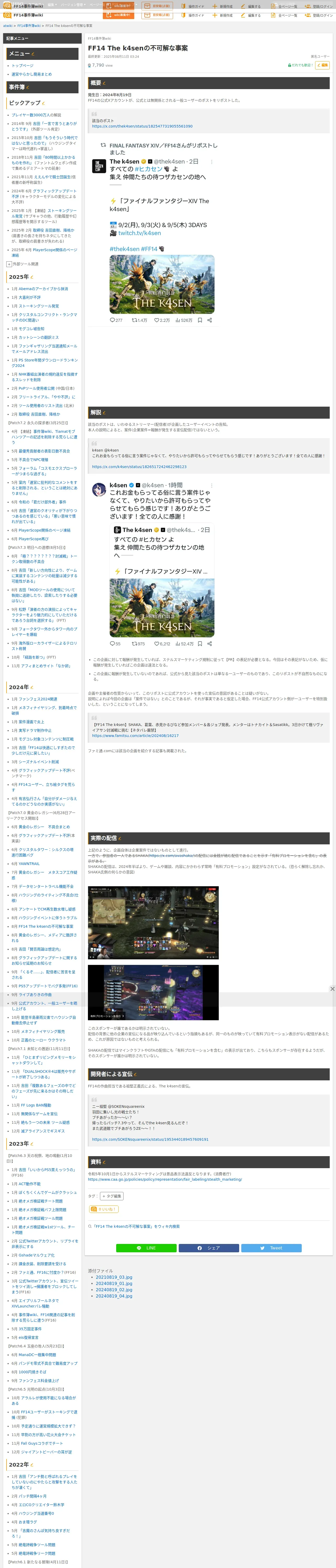Screen dimensions: 336x1568
Task: Click the Facebook logo icon in share bar
Action: point(199,1248)
